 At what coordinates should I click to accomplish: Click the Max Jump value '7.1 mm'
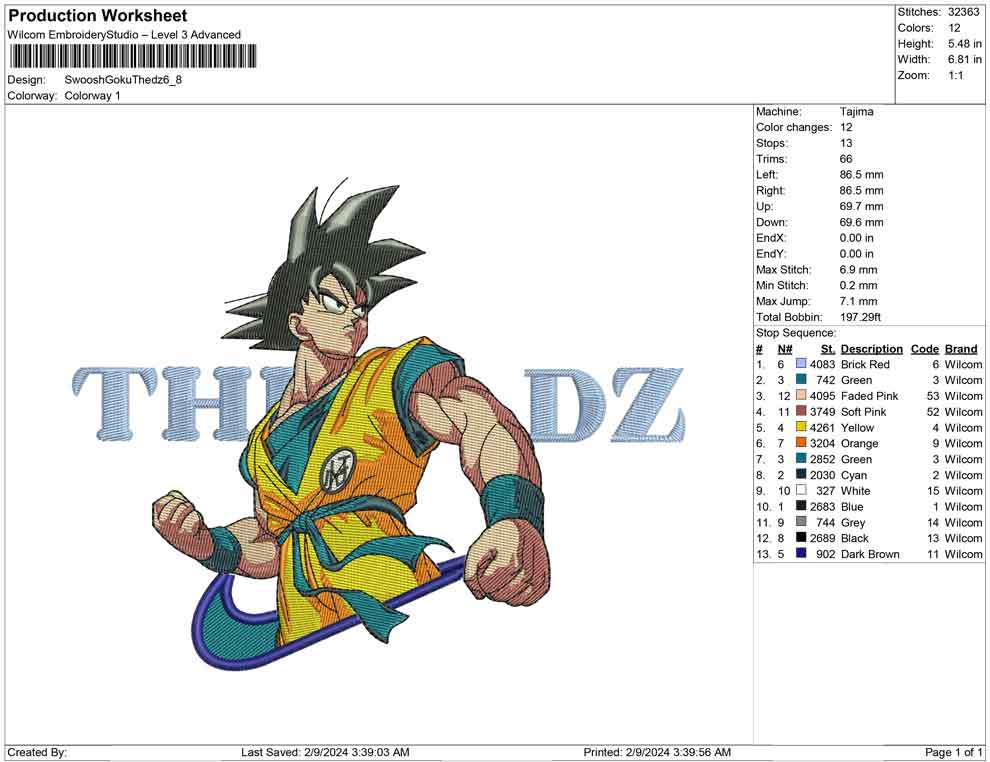tap(858, 301)
